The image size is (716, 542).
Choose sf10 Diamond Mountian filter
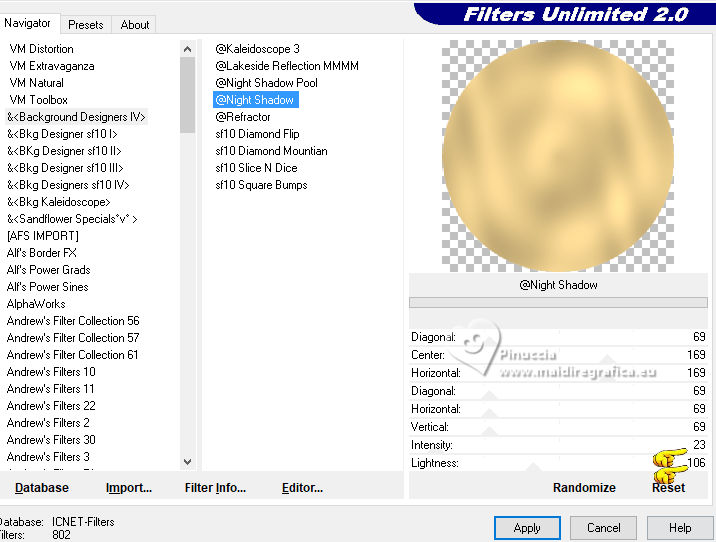point(271,151)
